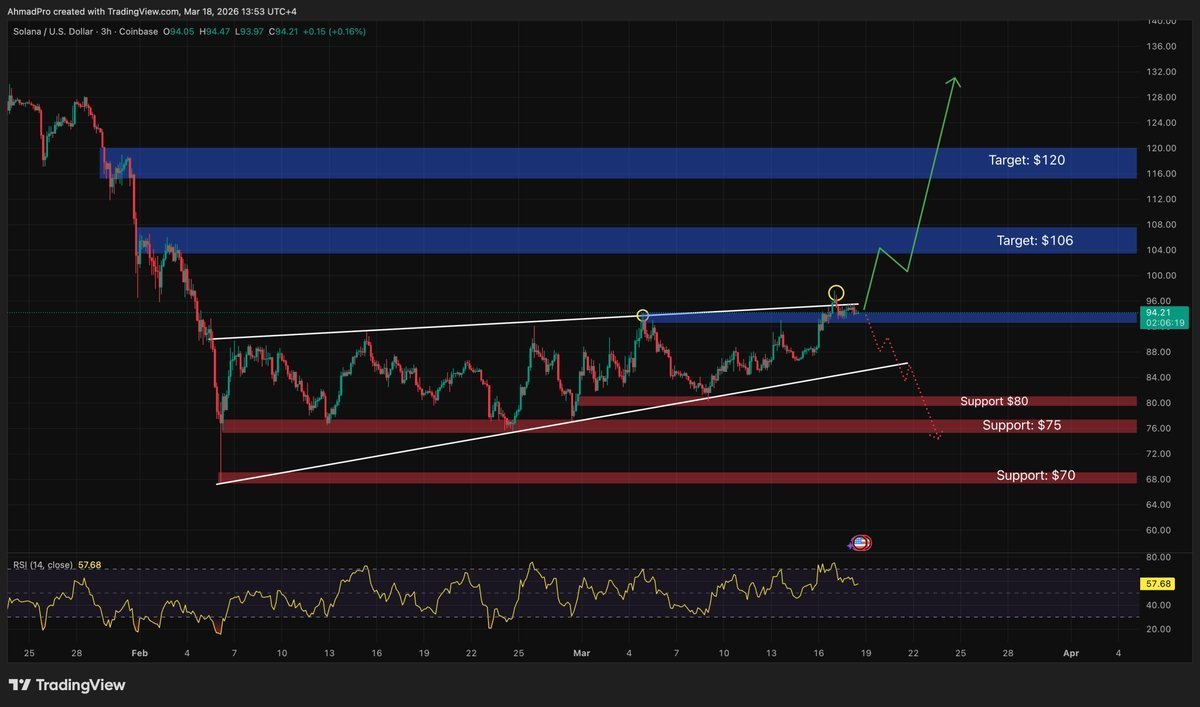The width and height of the screenshot is (1200, 707).
Task: Click the US flag economic event icon
Action: (x=860, y=543)
